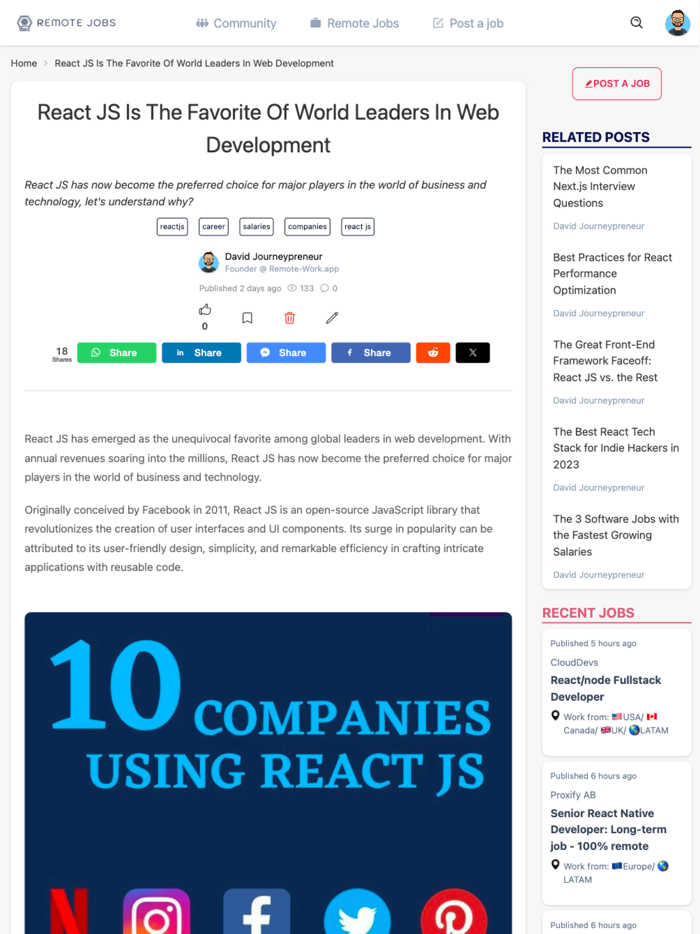This screenshot has height=934, width=700.
Task: Share the article on X
Action: click(472, 353)
